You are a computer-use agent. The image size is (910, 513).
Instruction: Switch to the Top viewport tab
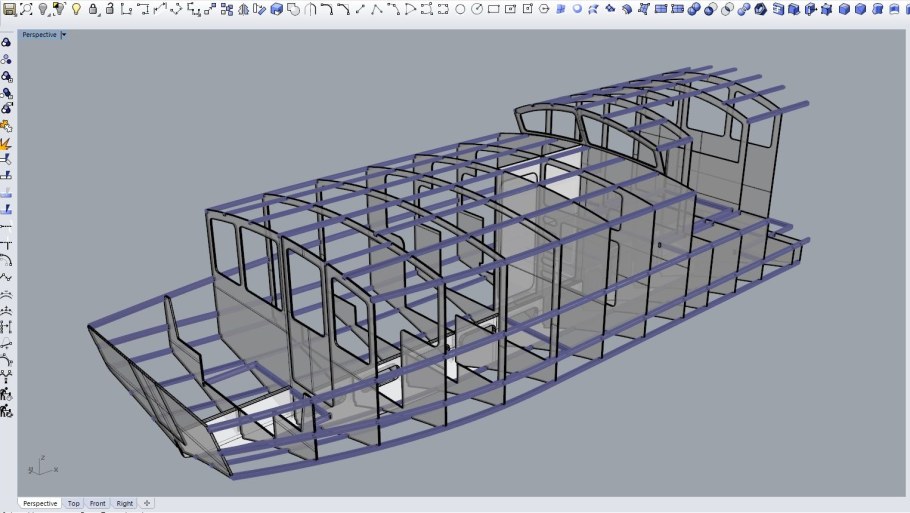(74, 503)
